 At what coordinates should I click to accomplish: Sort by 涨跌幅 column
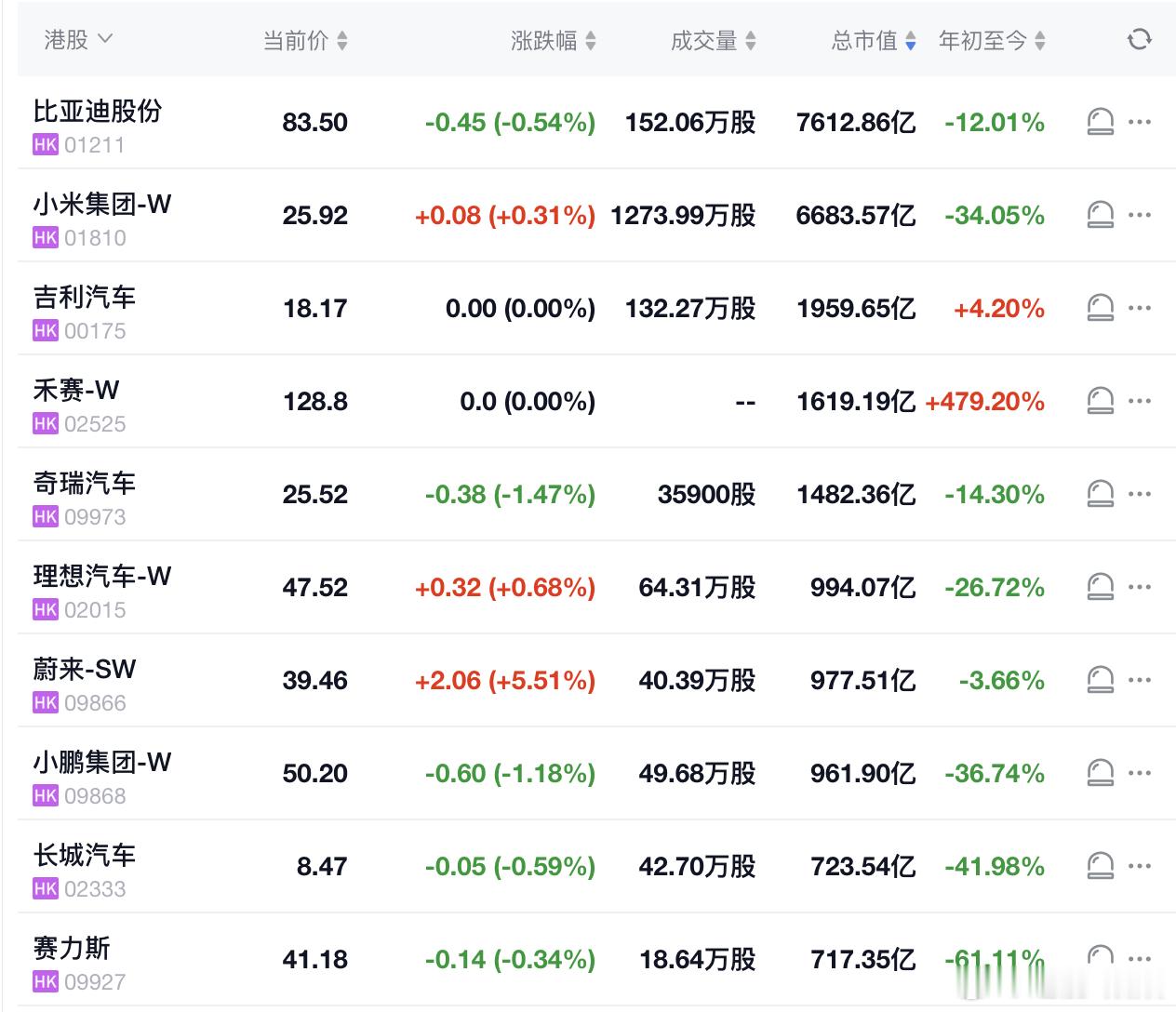point(554,40)
